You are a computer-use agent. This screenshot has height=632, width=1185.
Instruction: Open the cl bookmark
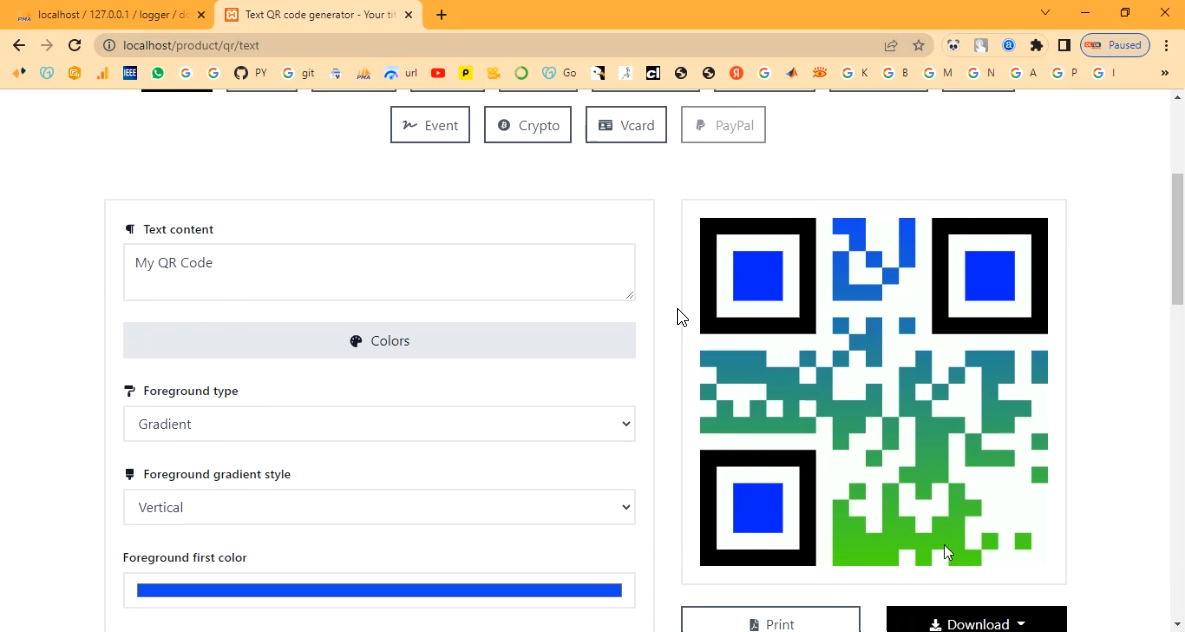pyautogui.click(x=653, y=73)
